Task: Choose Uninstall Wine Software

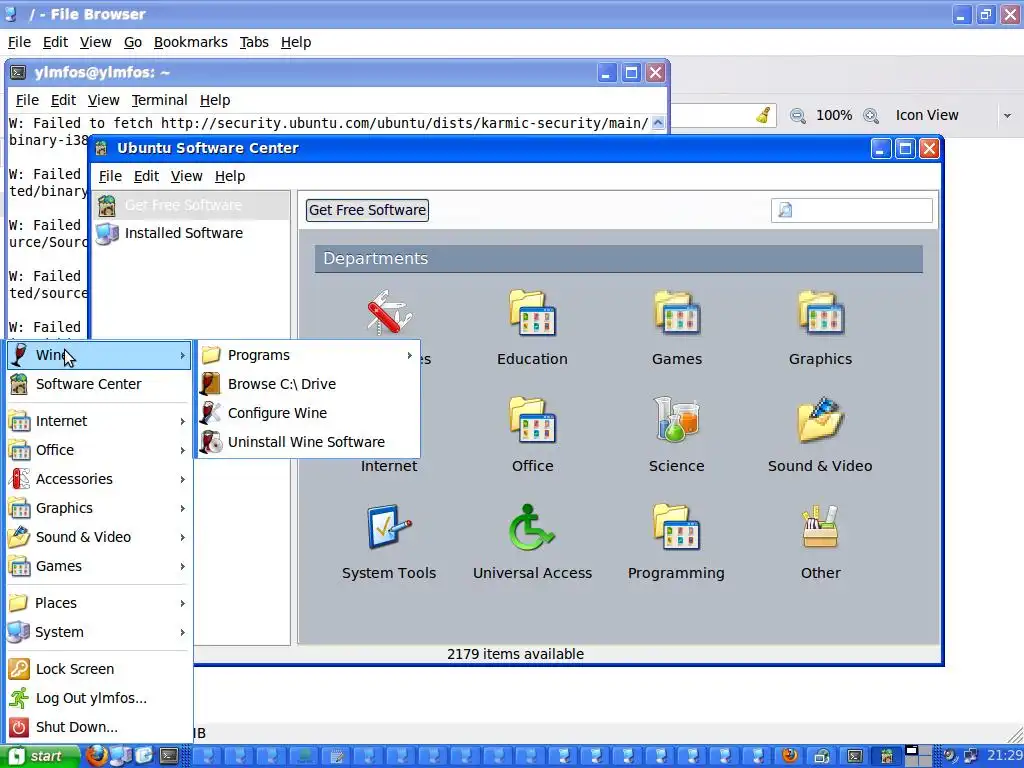Action: [308, 441]
